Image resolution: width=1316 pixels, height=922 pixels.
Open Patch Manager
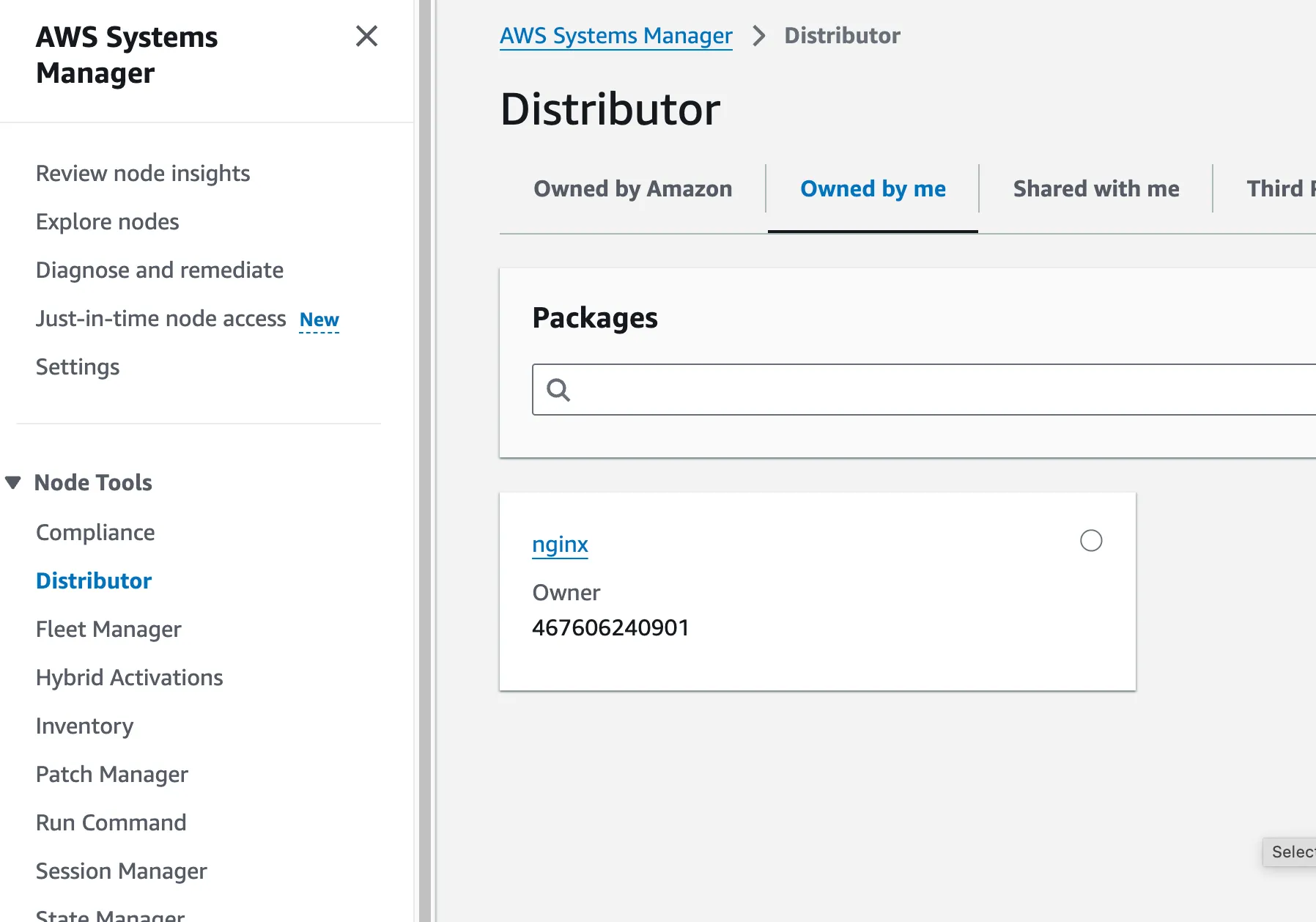coord(112,775)
